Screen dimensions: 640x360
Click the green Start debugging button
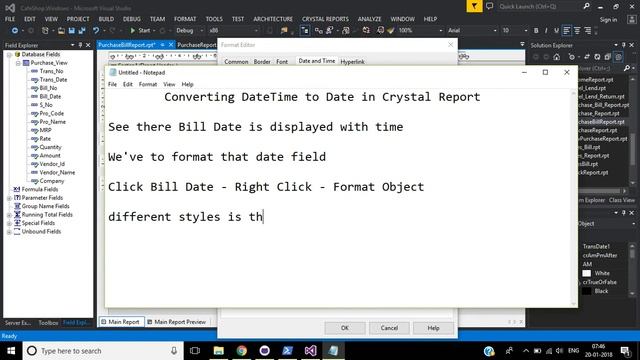tap(140, 31)
